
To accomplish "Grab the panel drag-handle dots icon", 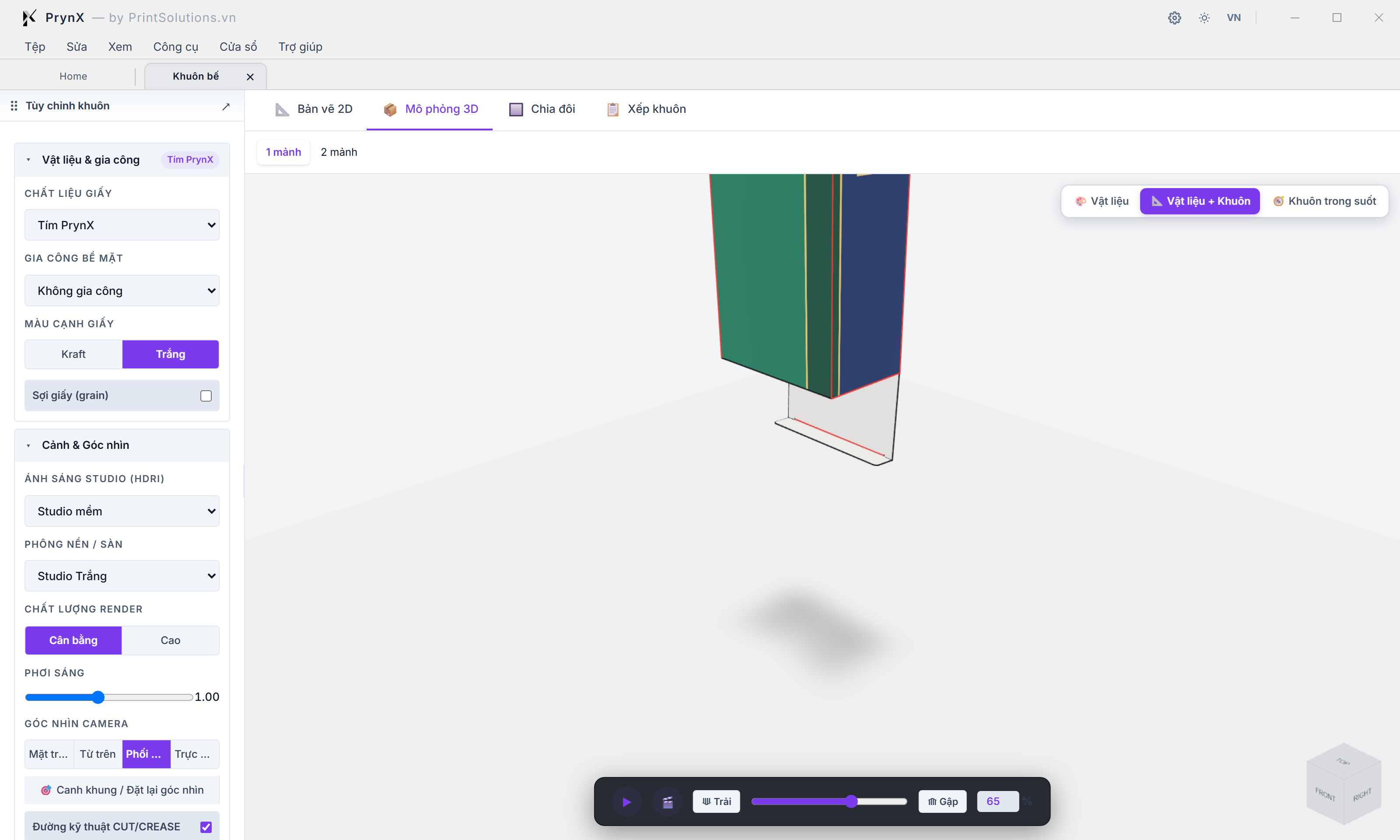I will click(x=14, y=106).
